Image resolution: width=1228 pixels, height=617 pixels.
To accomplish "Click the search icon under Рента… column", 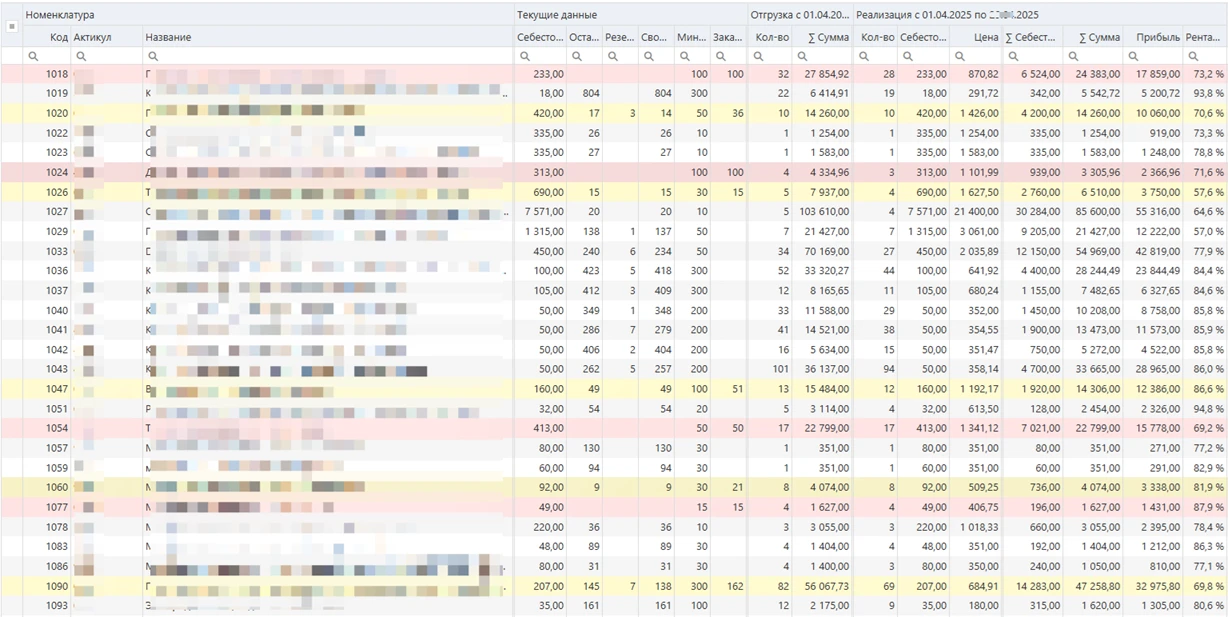I will tap(1193, 57).
